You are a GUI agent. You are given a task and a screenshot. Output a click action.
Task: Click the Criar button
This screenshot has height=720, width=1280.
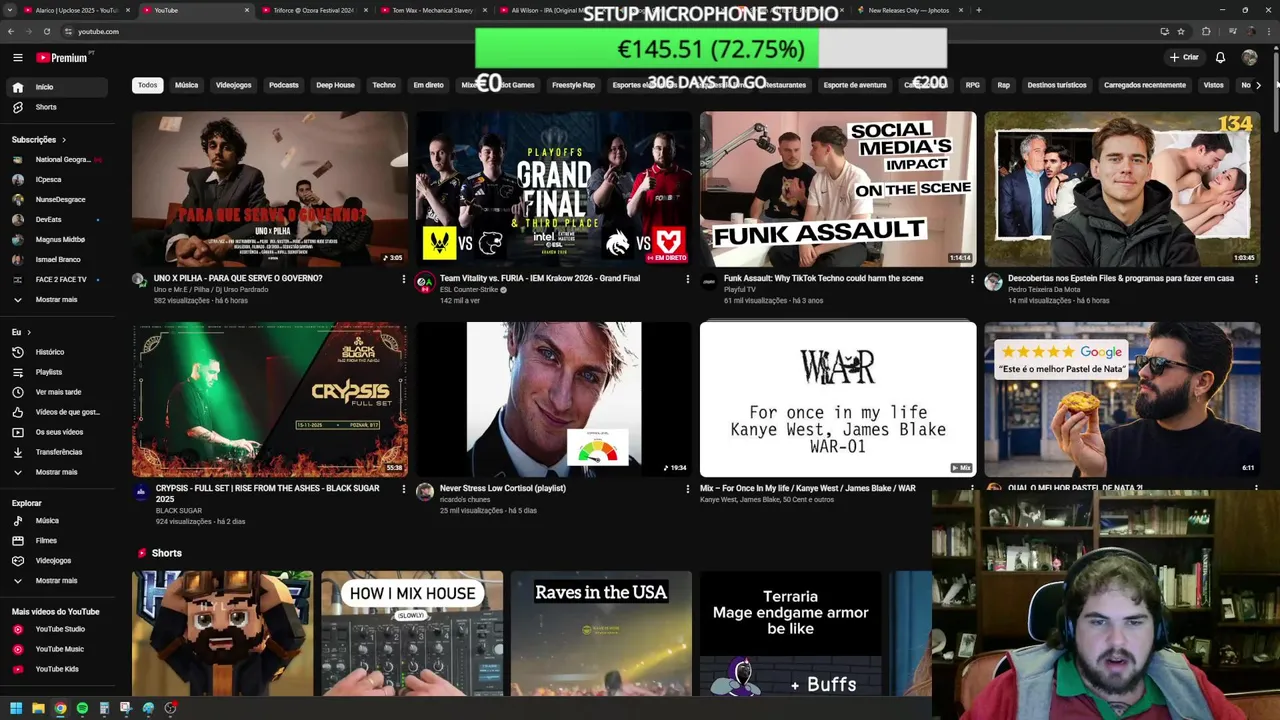pos(1184,58)
